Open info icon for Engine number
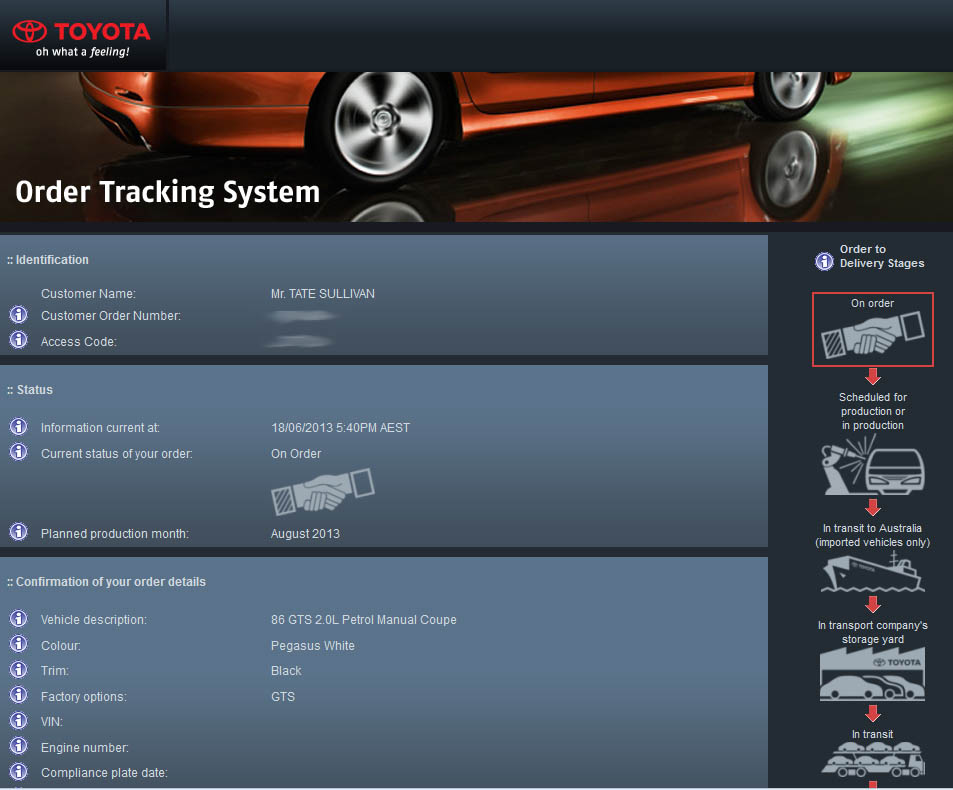953x790 pixels. (x=18, y=746)
